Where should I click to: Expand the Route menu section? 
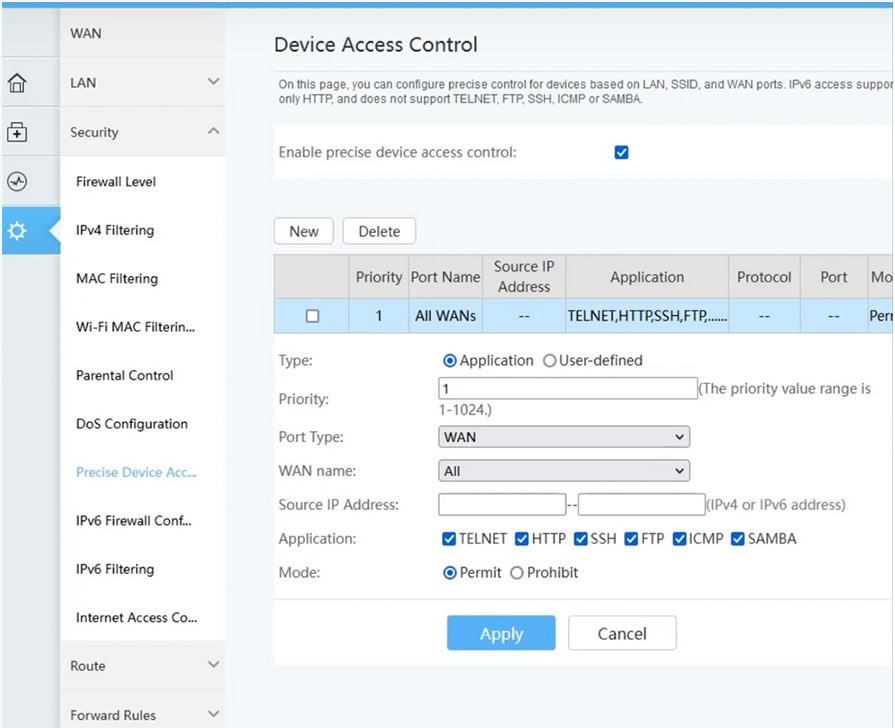tap(143, 666)
